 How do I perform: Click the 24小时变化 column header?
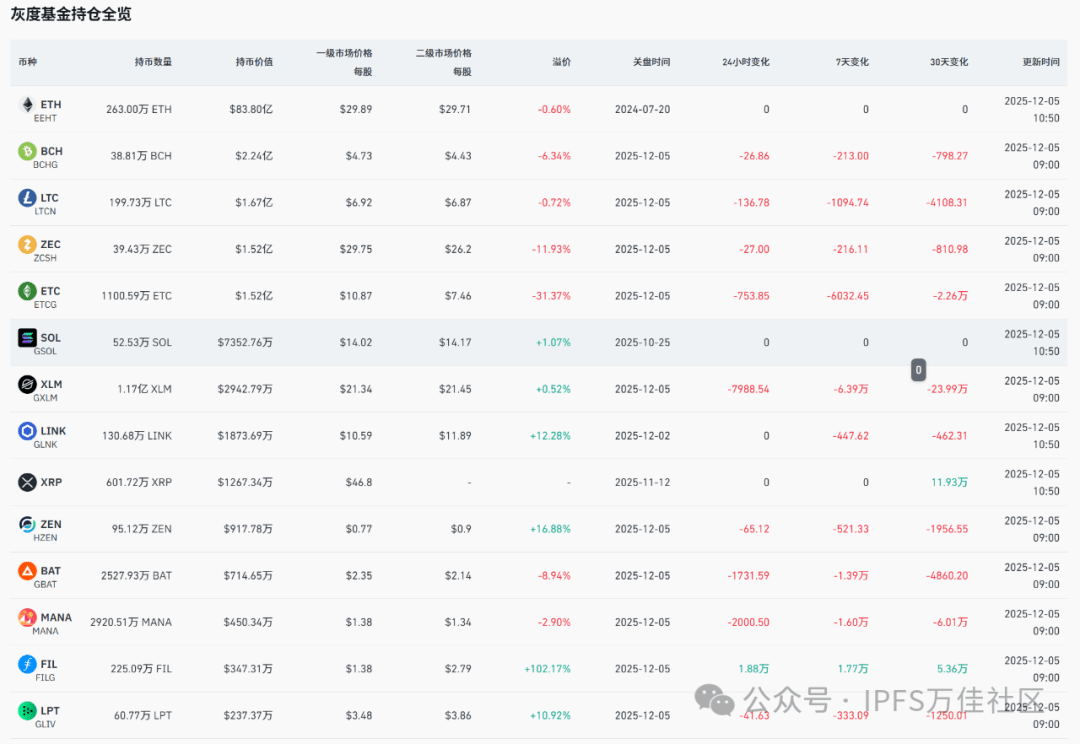746,62
